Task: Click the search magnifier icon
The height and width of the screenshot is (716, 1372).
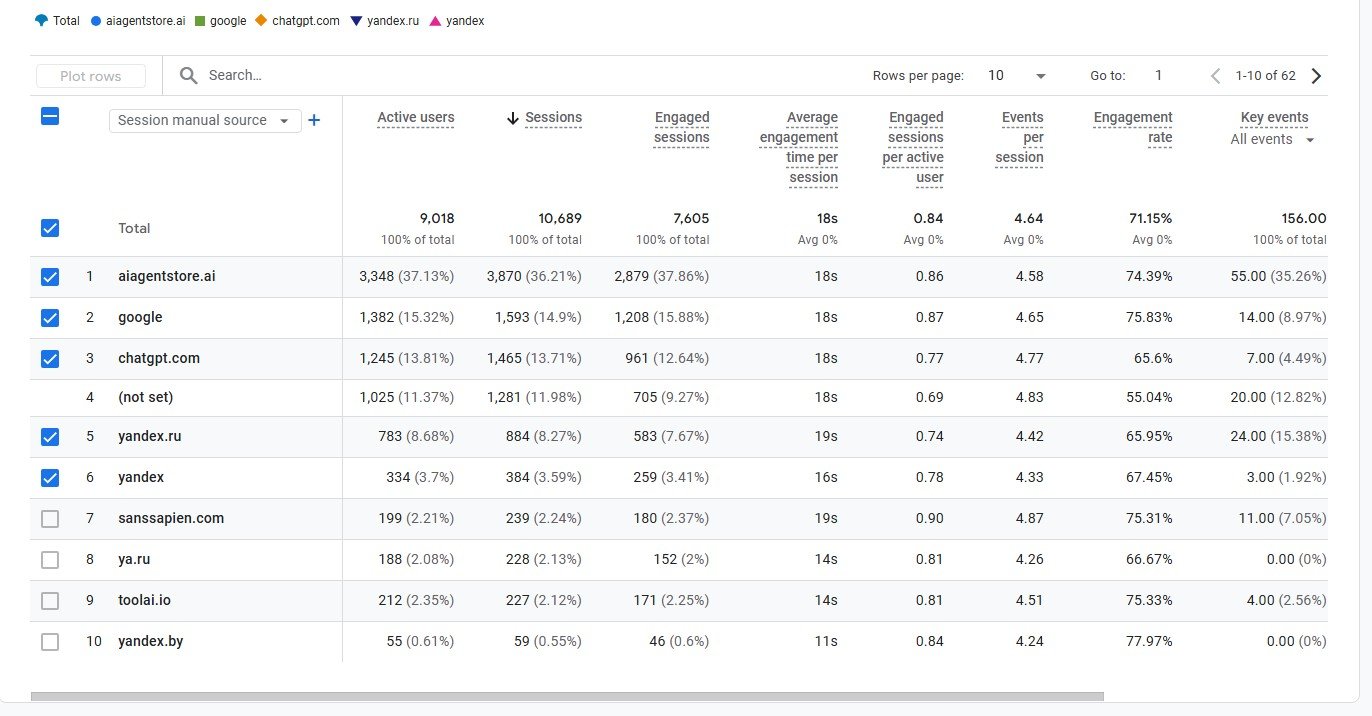Action: tap(188, 76)
